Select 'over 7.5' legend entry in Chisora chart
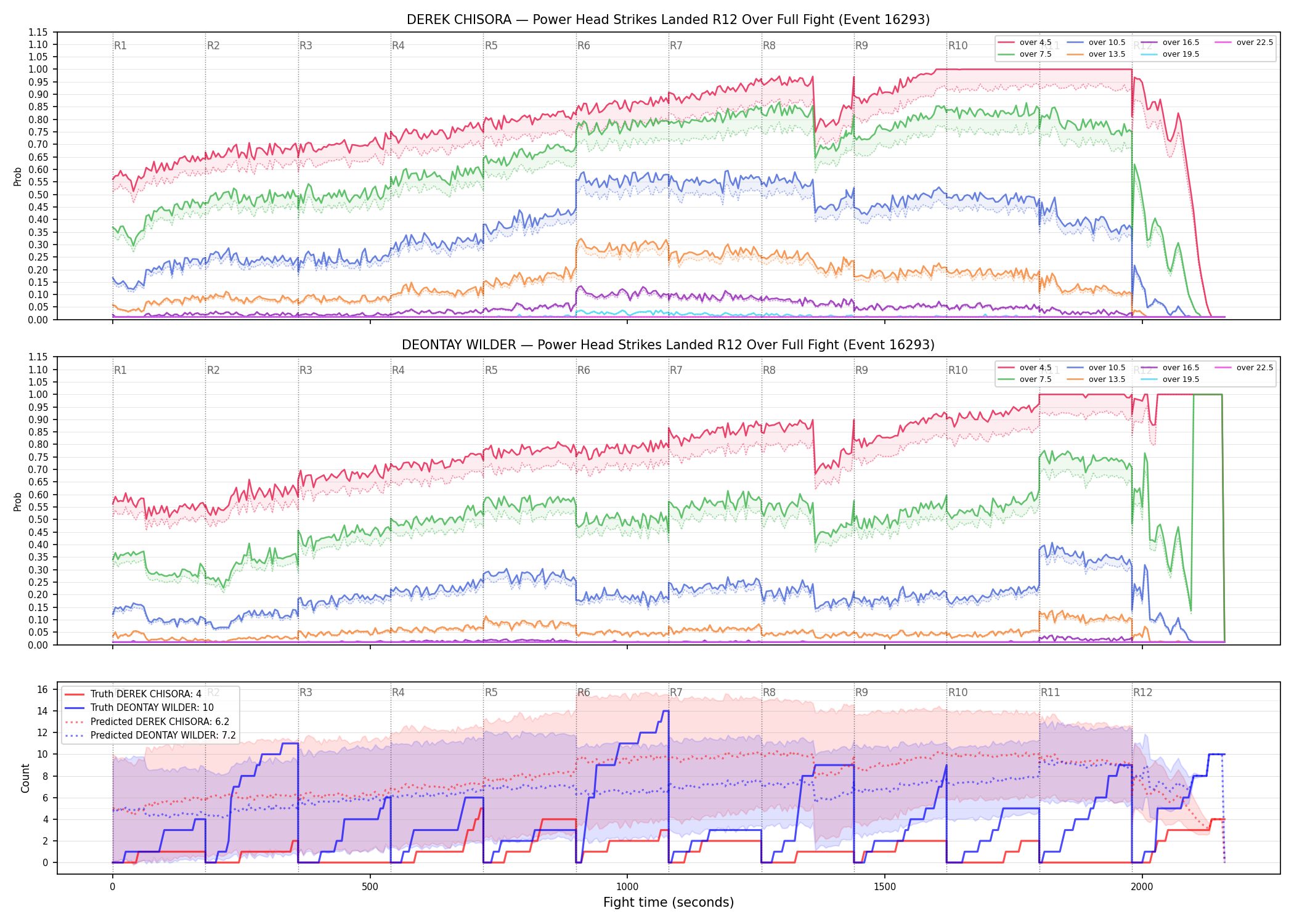Screen dimensions: 1294x924 pos(1025,54)
